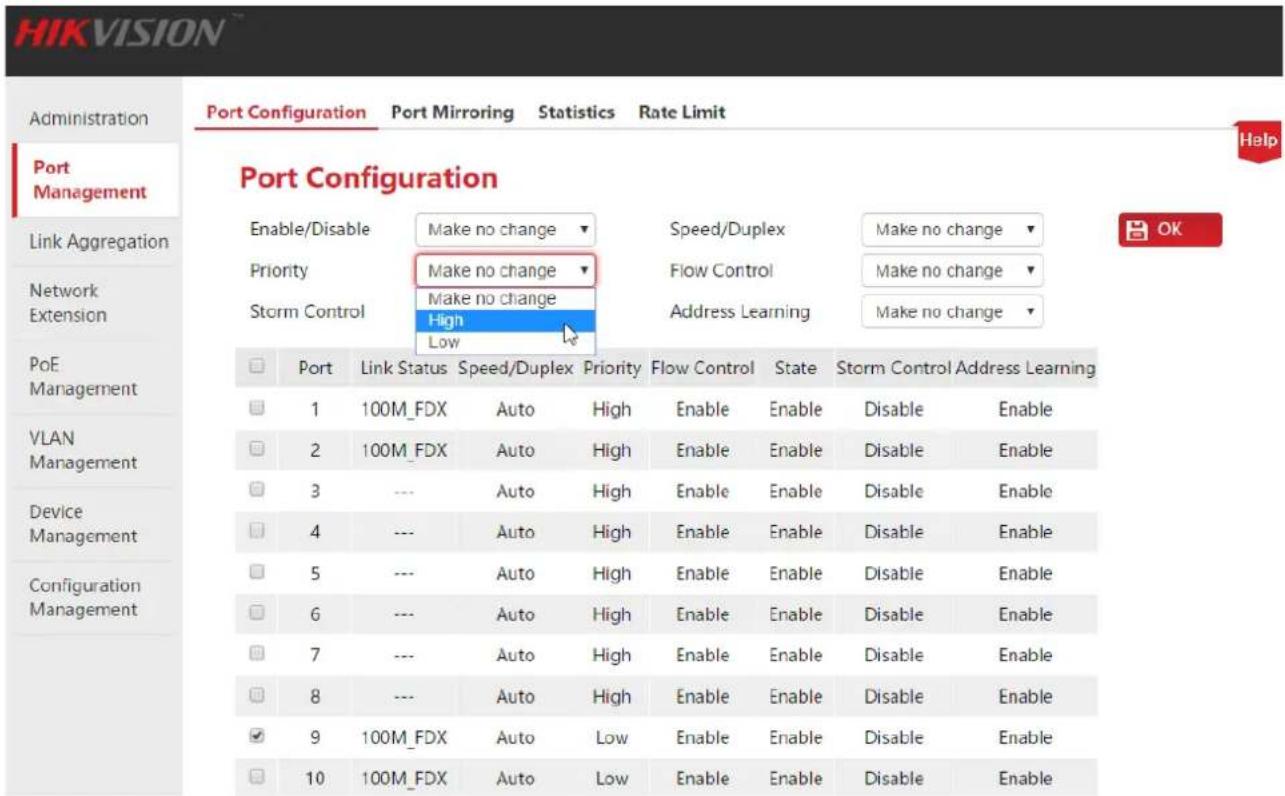Click the Storm Control field label

click(307, 312)
